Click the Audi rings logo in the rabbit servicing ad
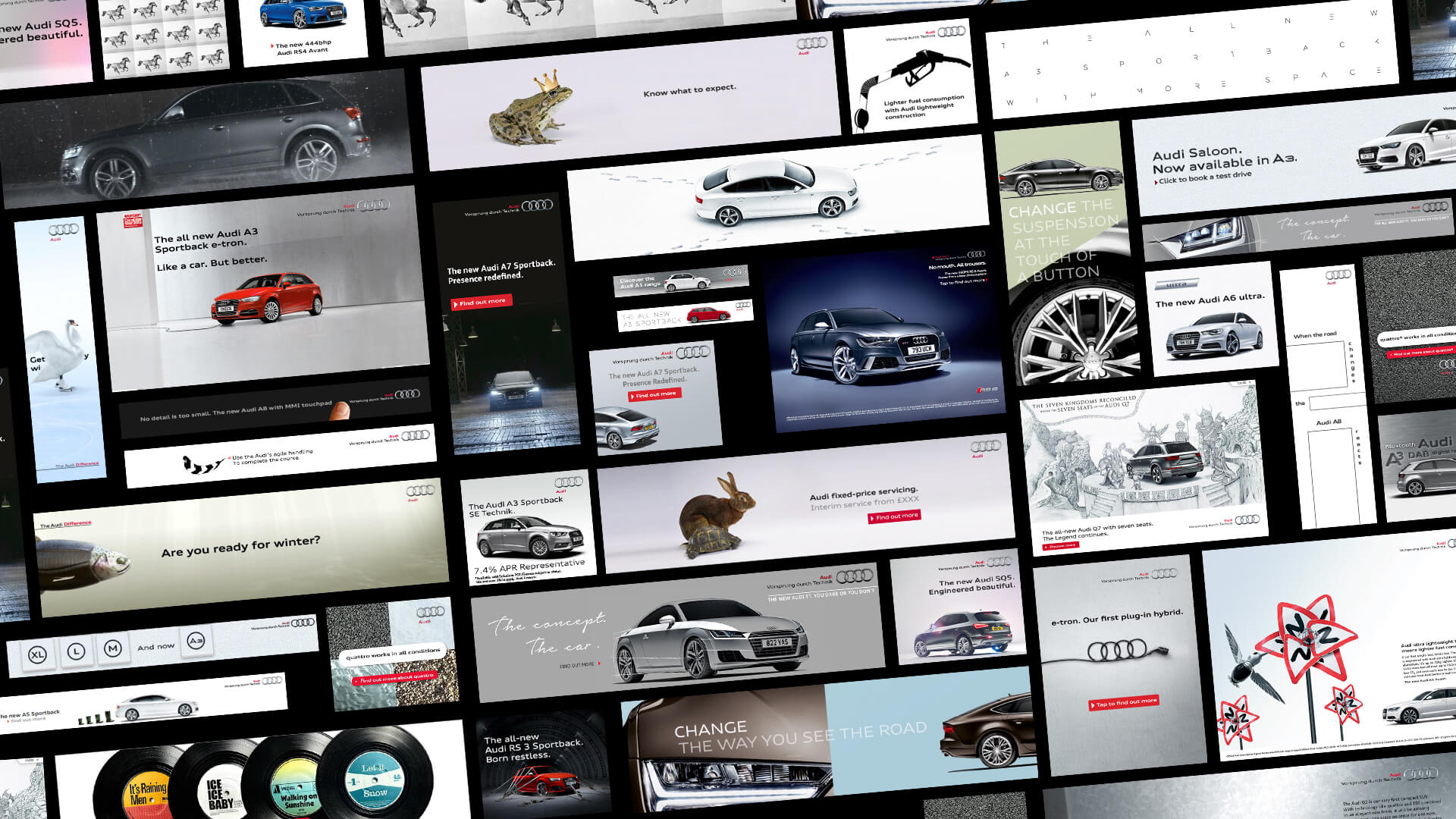 coord(986,447)
